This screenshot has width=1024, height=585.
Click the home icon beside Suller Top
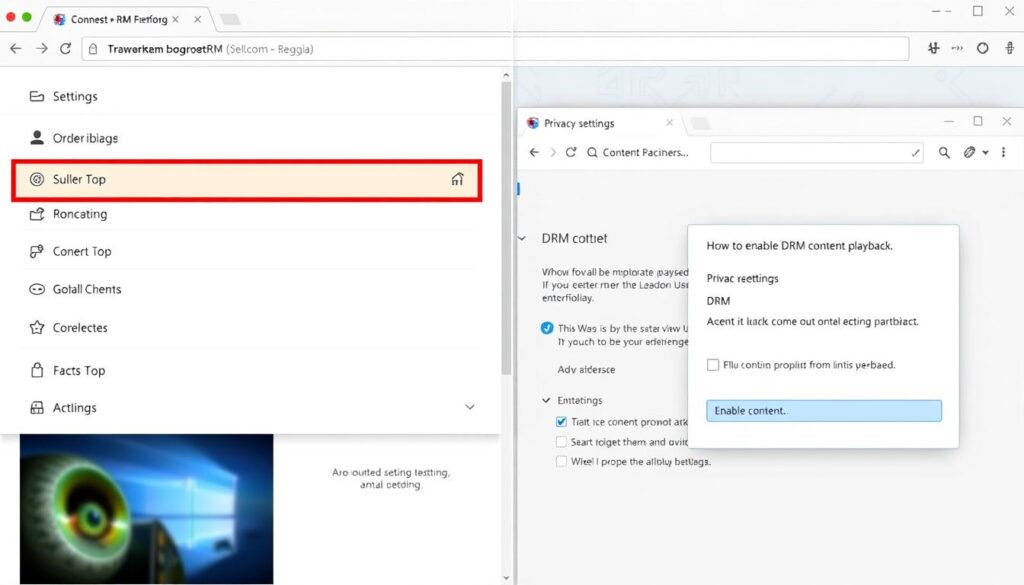coord(457,179)
